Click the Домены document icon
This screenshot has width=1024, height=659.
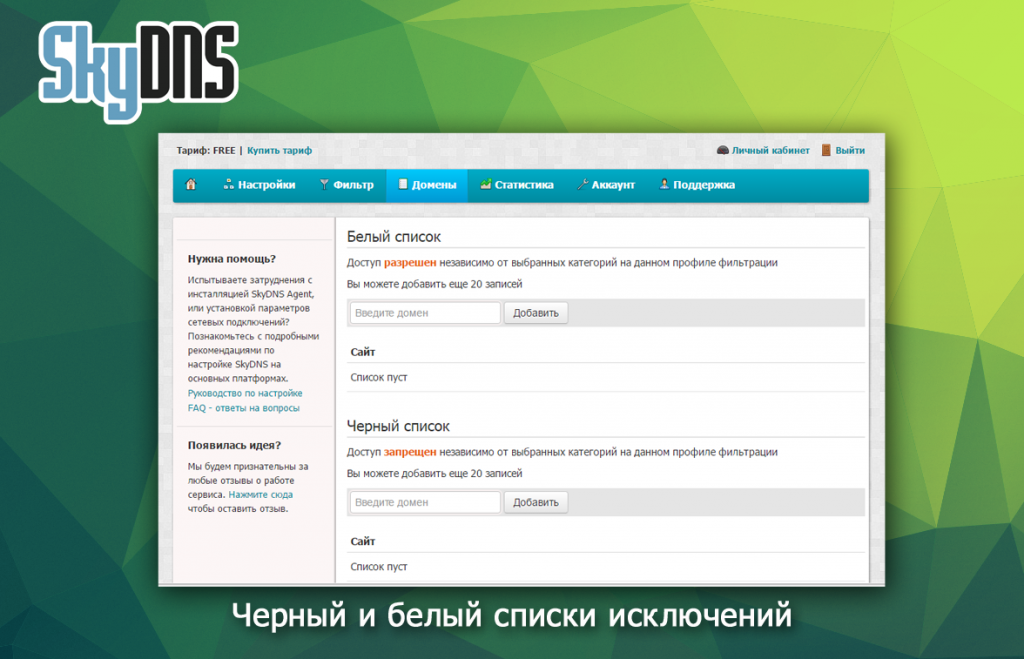[403, 184]
